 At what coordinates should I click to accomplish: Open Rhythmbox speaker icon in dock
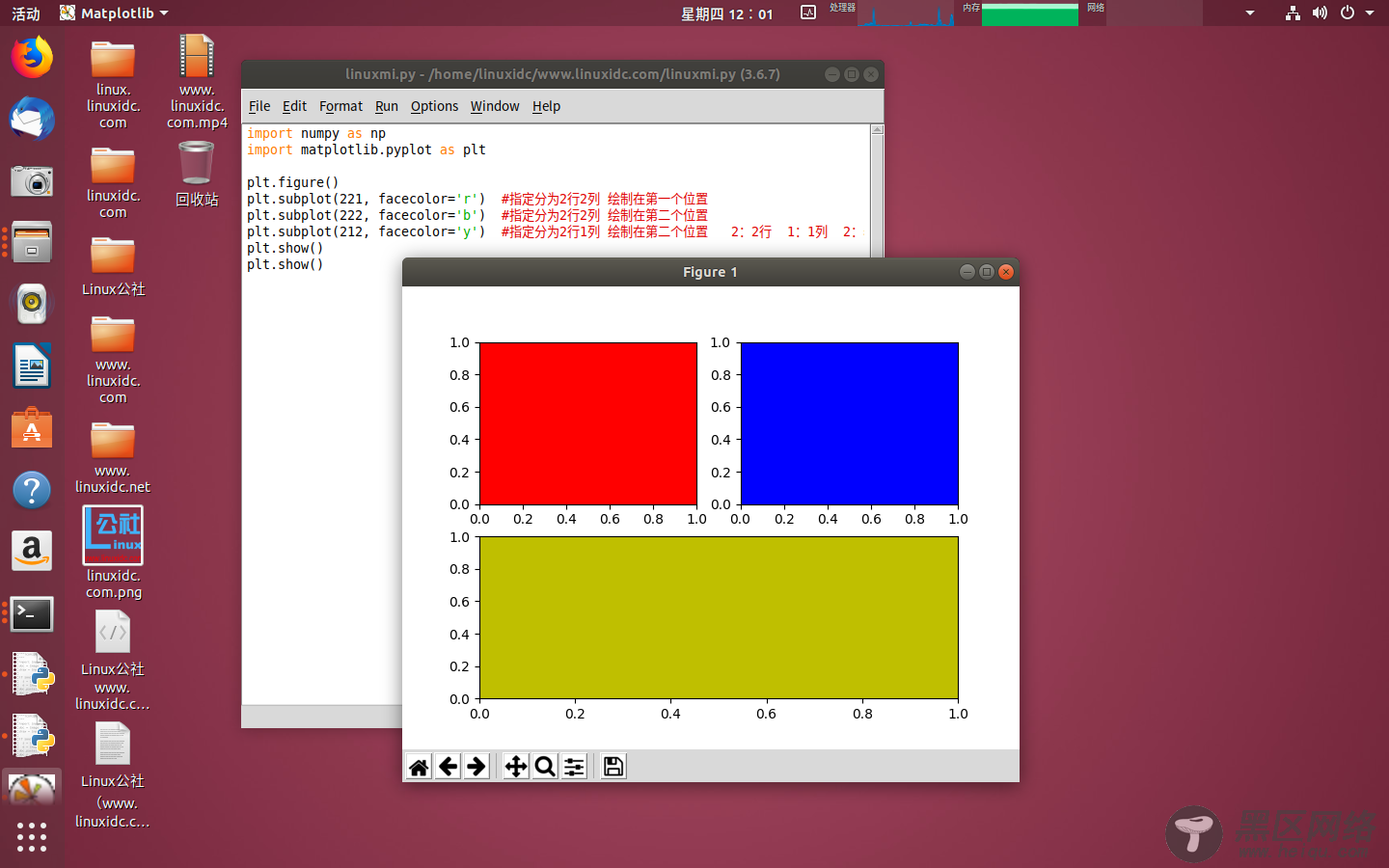32,304
